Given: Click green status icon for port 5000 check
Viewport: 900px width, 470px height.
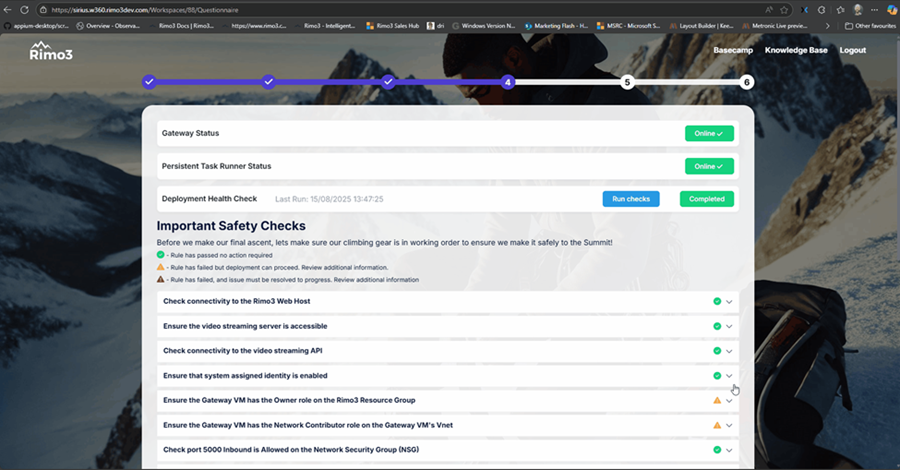Looking at the screenshot, I should (x=717, y=451).
